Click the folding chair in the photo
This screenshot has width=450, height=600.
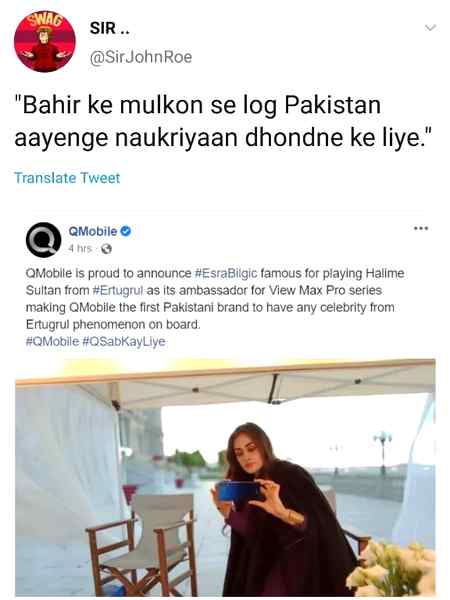click(142, 545)
